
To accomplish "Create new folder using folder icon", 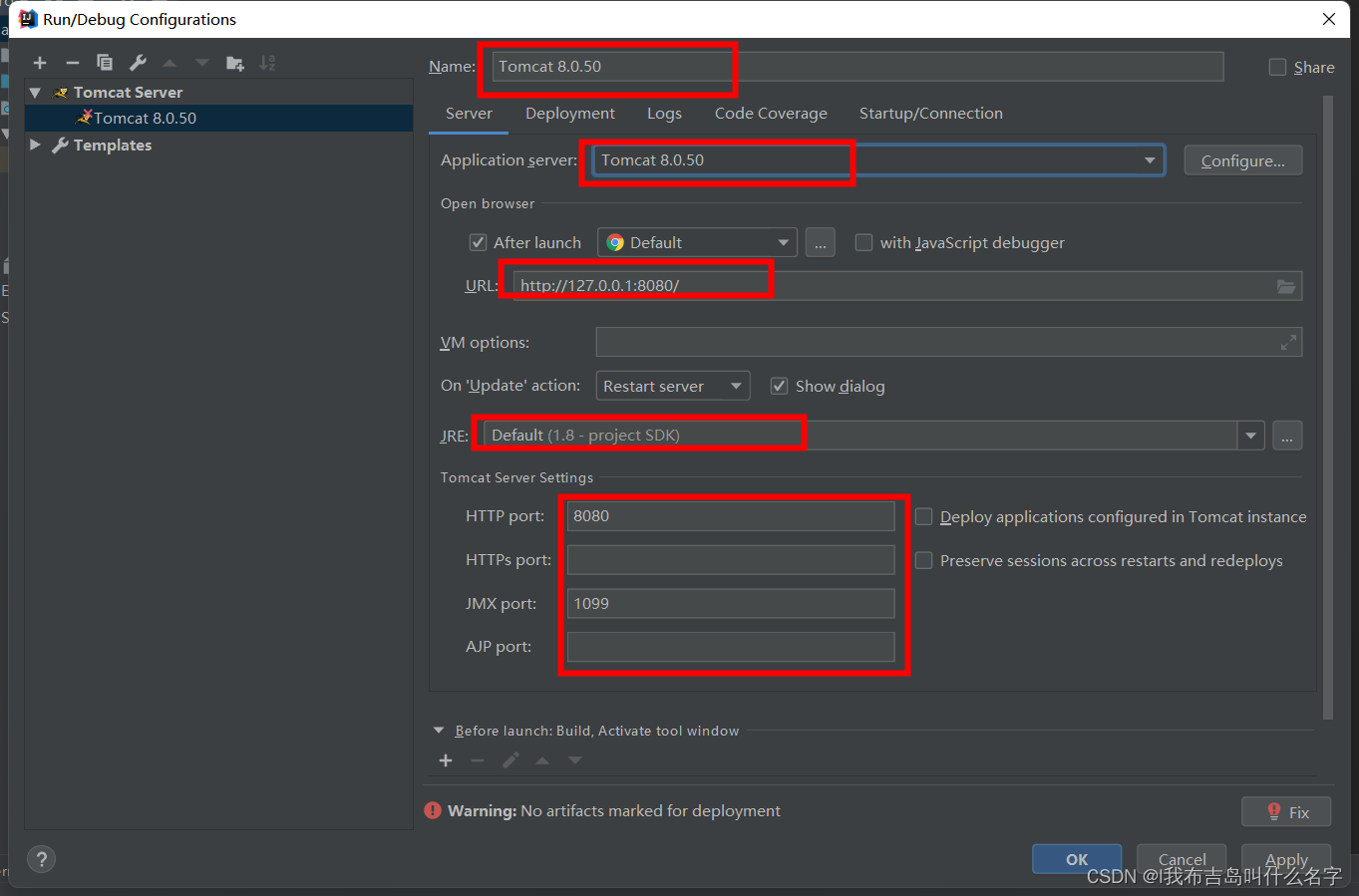I will tap(235, 63).
